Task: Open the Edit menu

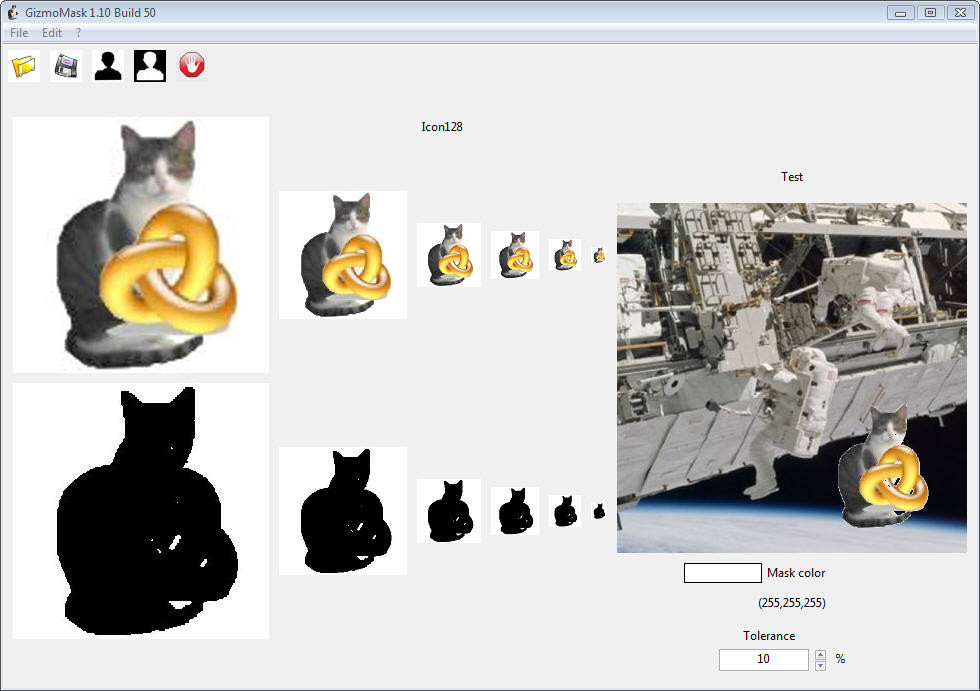Action: 52,32
